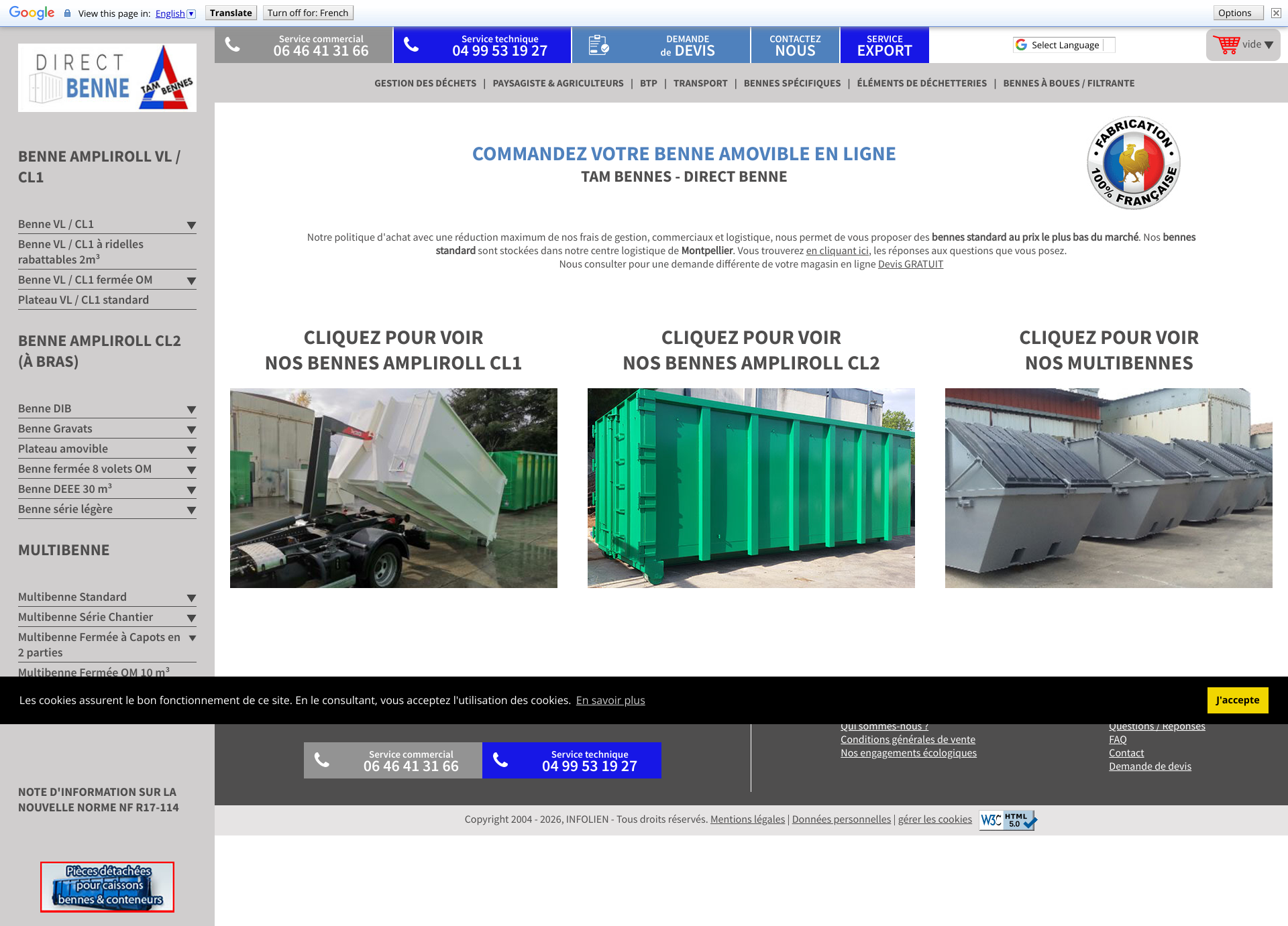Open the BTP menu item
The width and height of the screenshot is (1288, 926).
coord(649,83)
